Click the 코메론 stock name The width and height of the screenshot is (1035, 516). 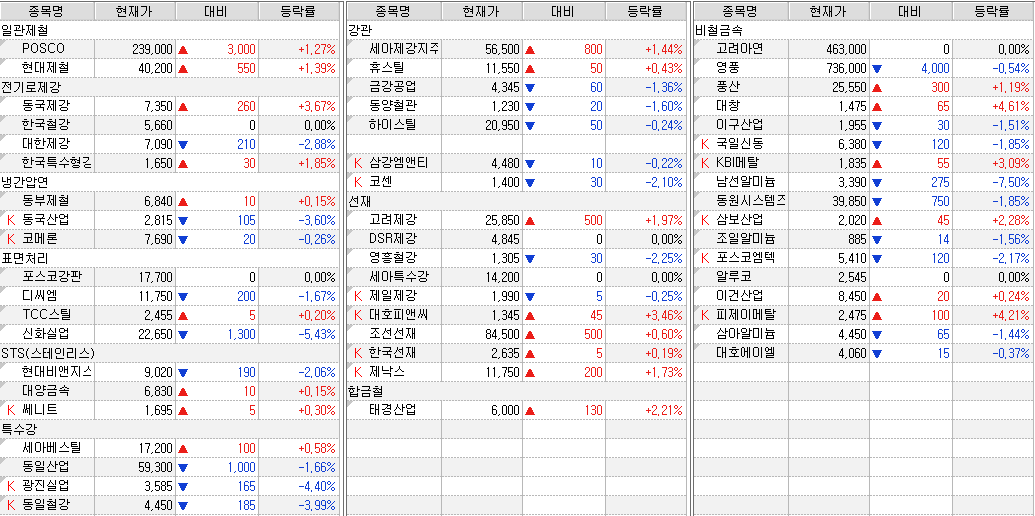click(x=39, y=239)
